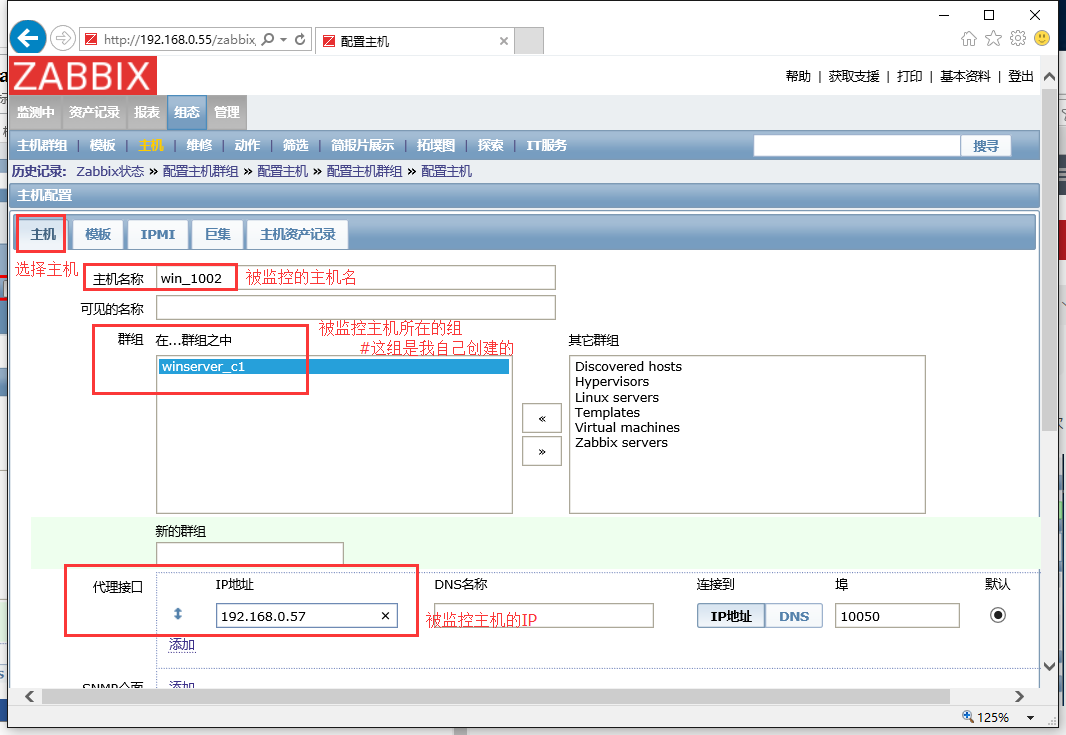This screenshot has width=1066, height=735.
Task: Open the address bar dropdown arrow
Action: click(x=283, y=39)
